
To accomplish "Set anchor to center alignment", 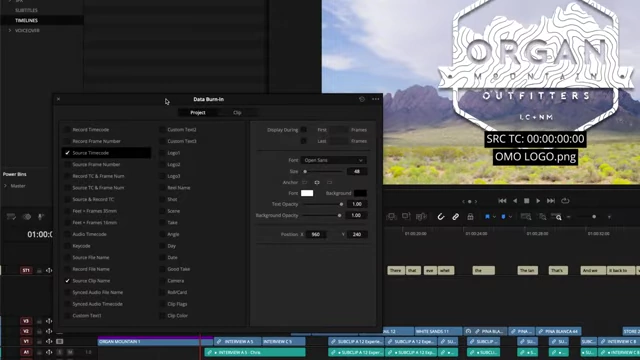I will pos(317,182).
